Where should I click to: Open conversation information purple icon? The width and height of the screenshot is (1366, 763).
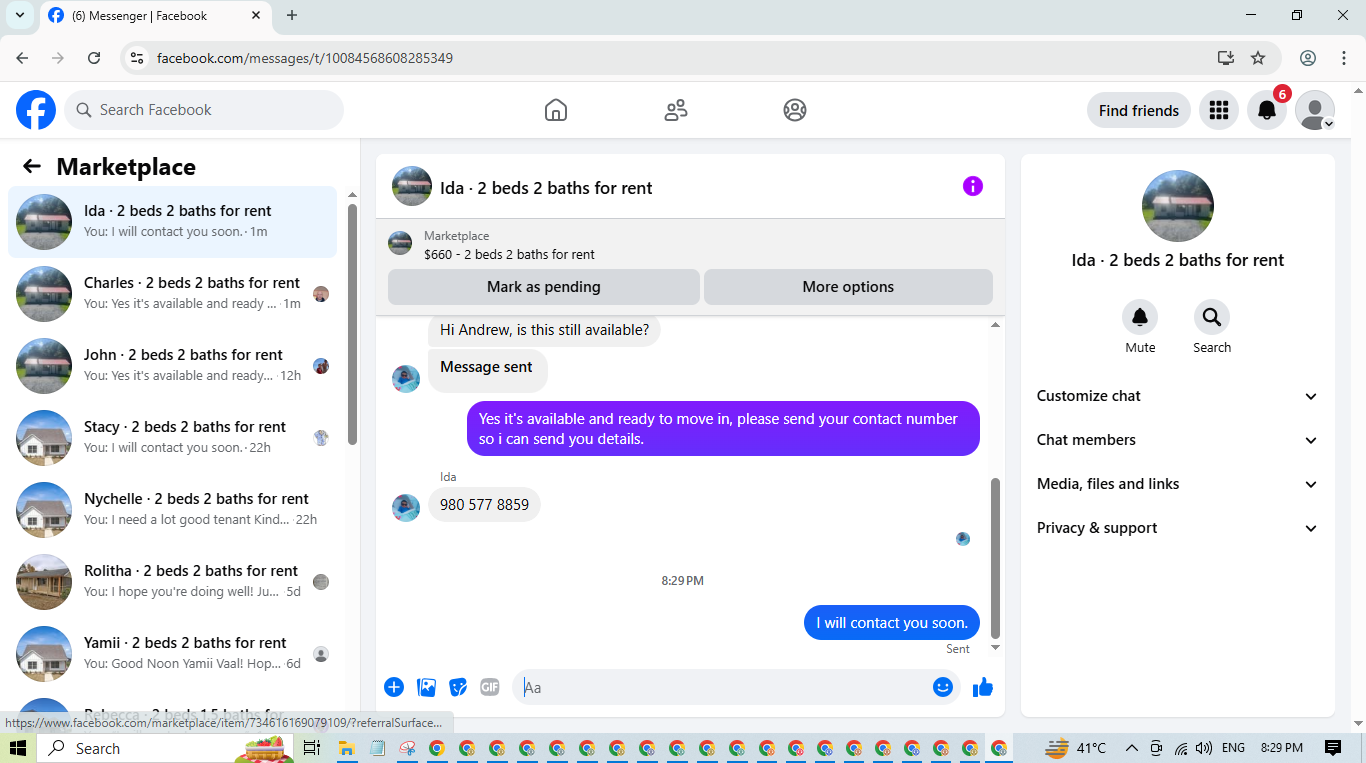pyautogui.click(x=973, y=186)
